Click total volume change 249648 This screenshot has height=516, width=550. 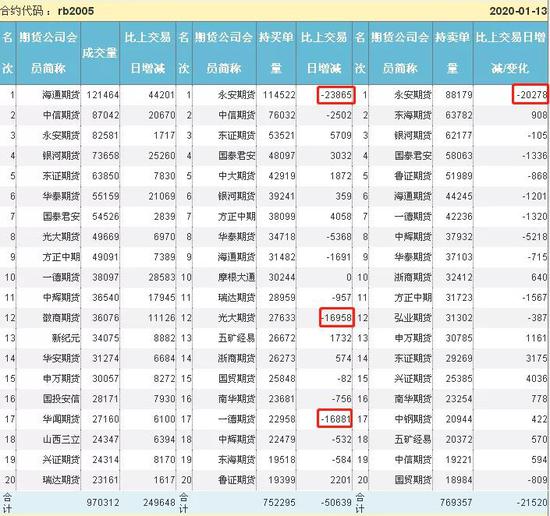159,503
